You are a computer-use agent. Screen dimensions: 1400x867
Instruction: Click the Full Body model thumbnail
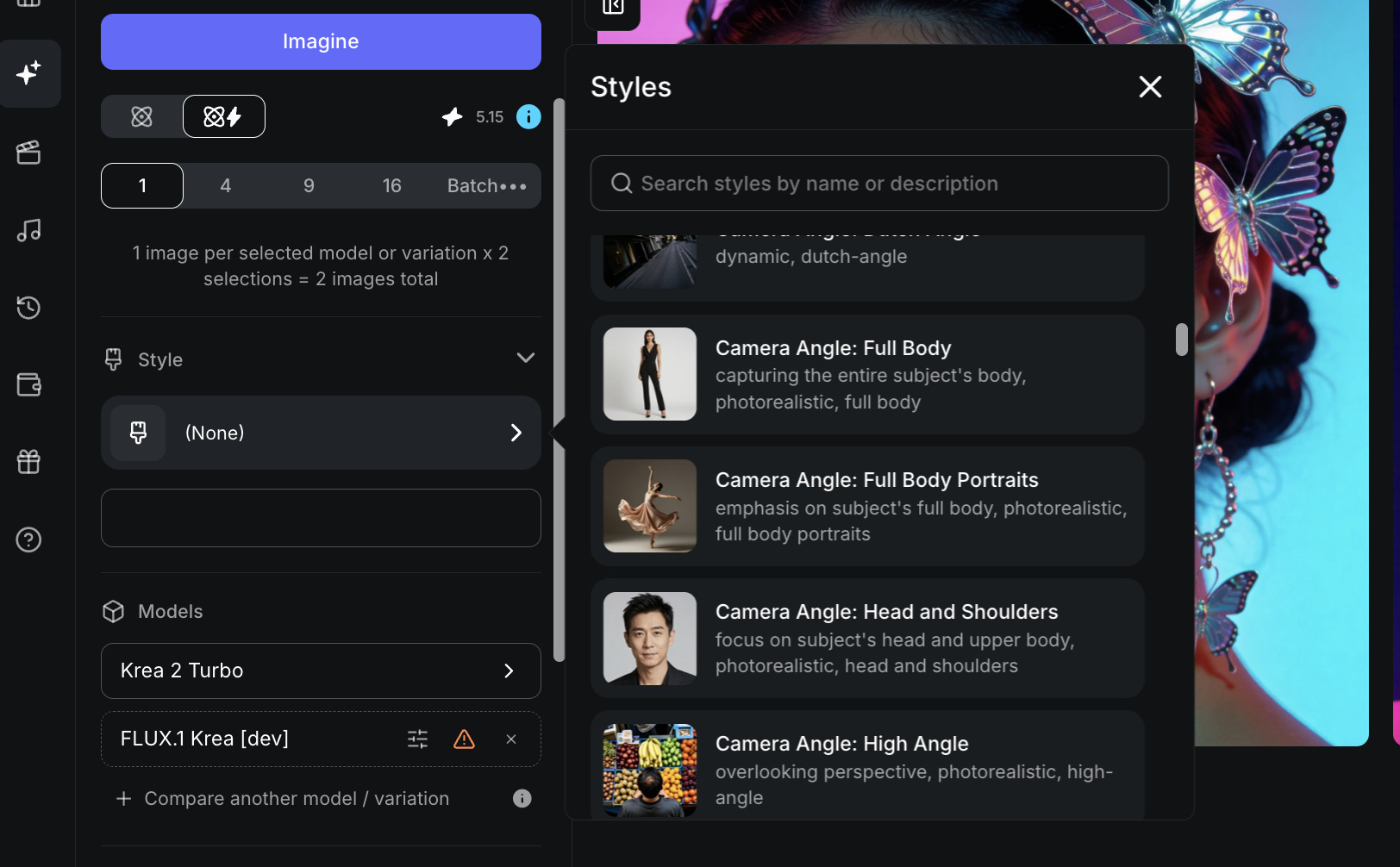coord(650,374)
